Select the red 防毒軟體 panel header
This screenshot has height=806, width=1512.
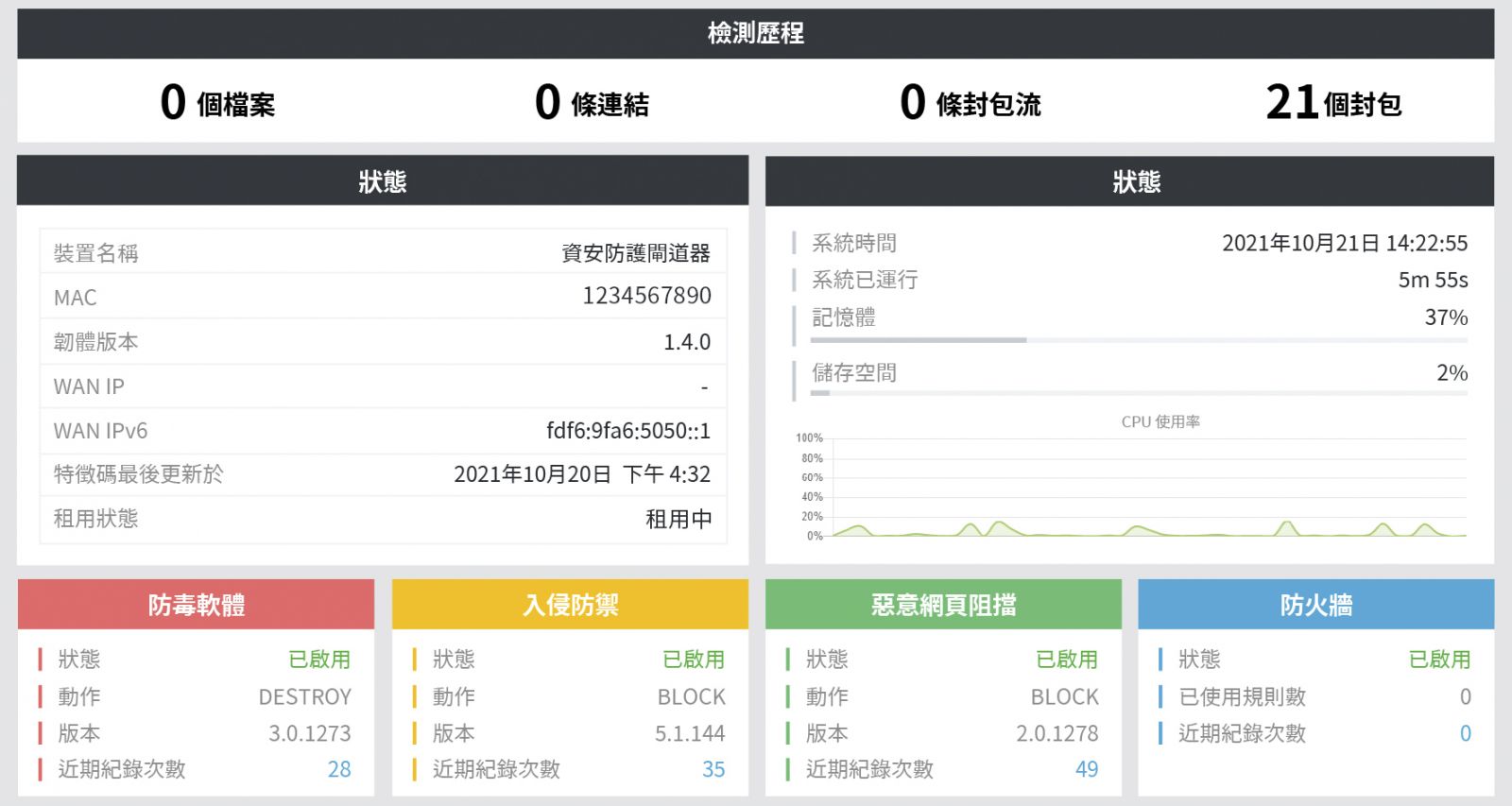pyautogui.click(x=196, y=605)
